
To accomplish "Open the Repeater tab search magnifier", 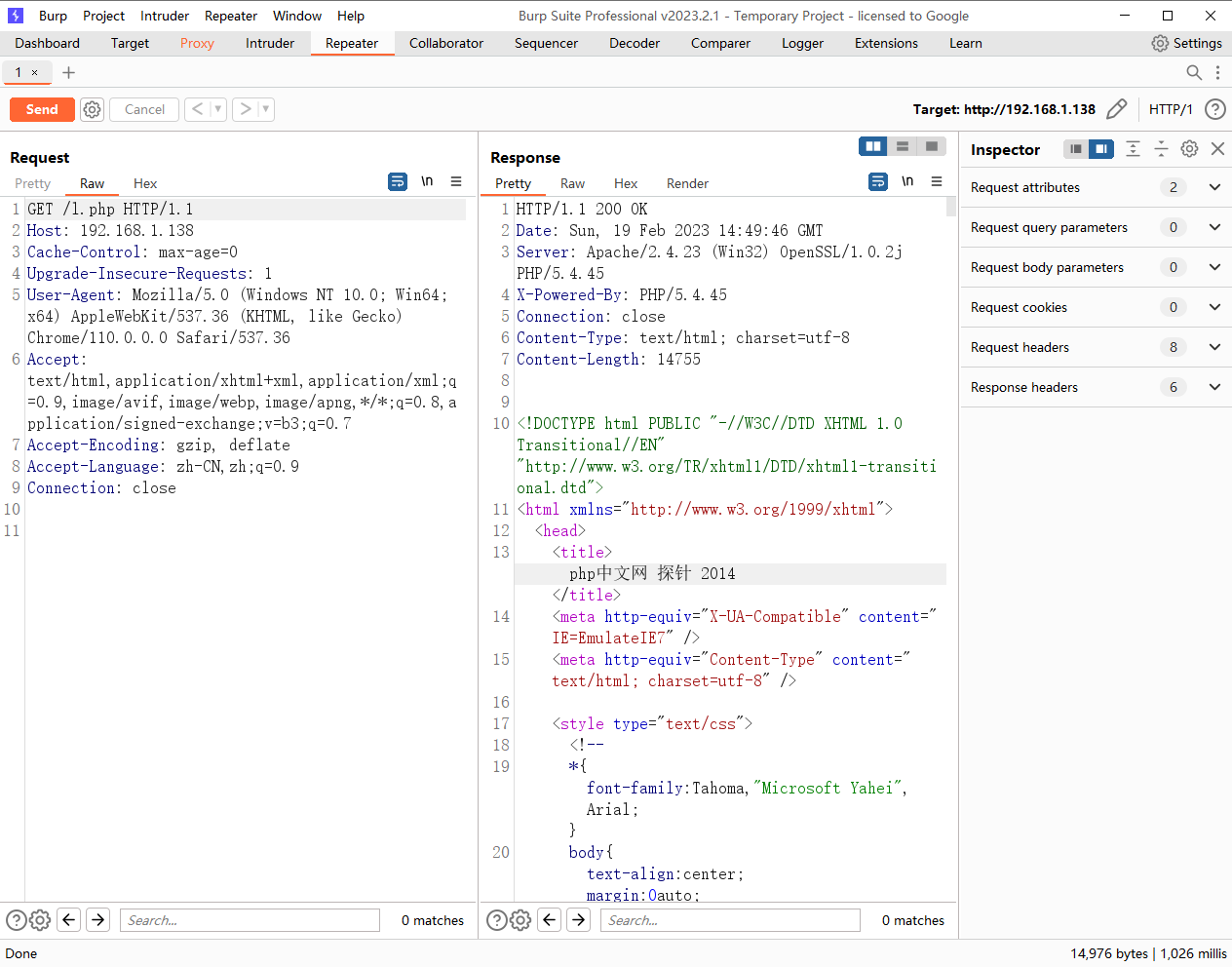I will click(1194, 72).
